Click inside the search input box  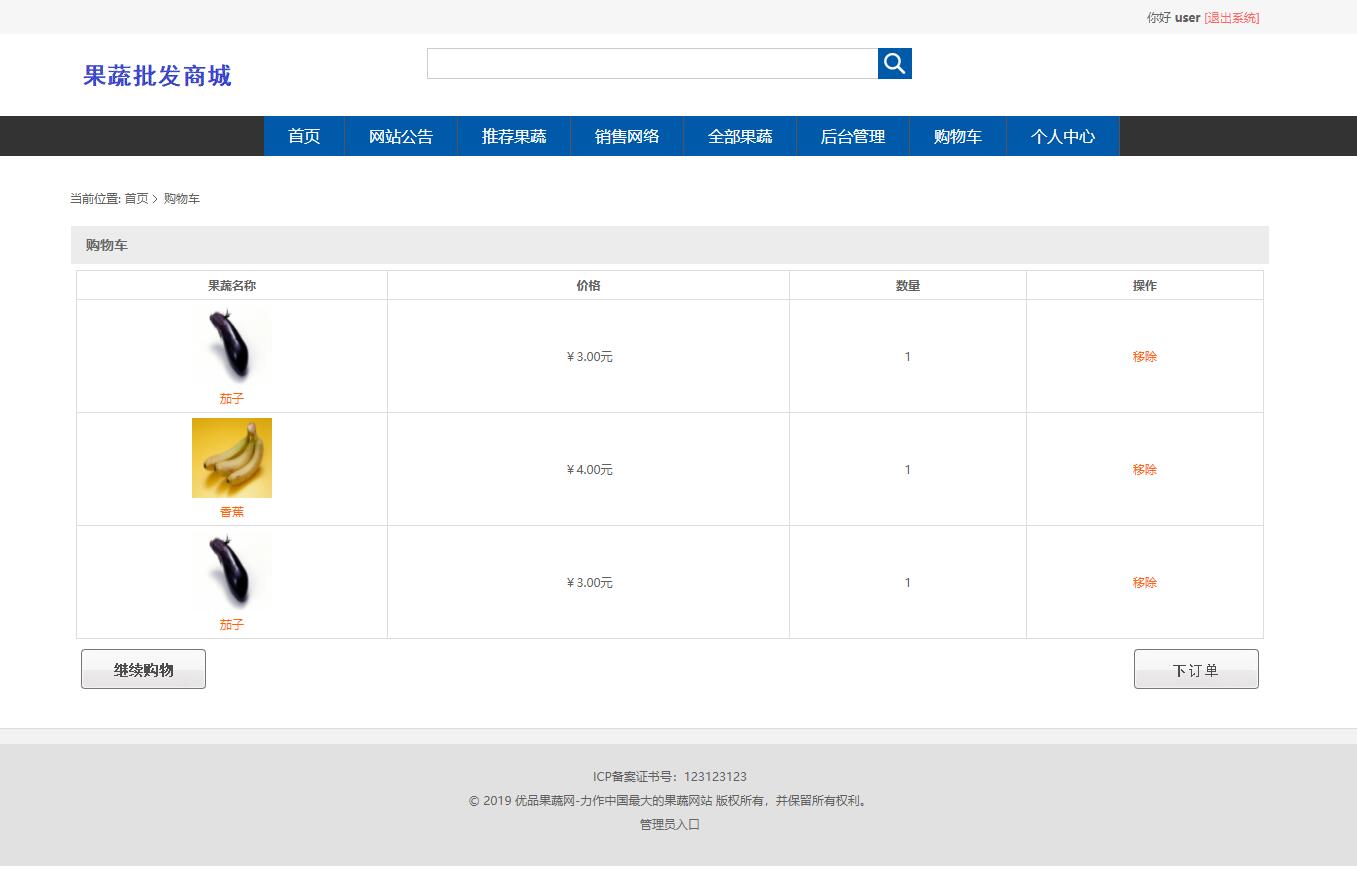click(650, 62)
